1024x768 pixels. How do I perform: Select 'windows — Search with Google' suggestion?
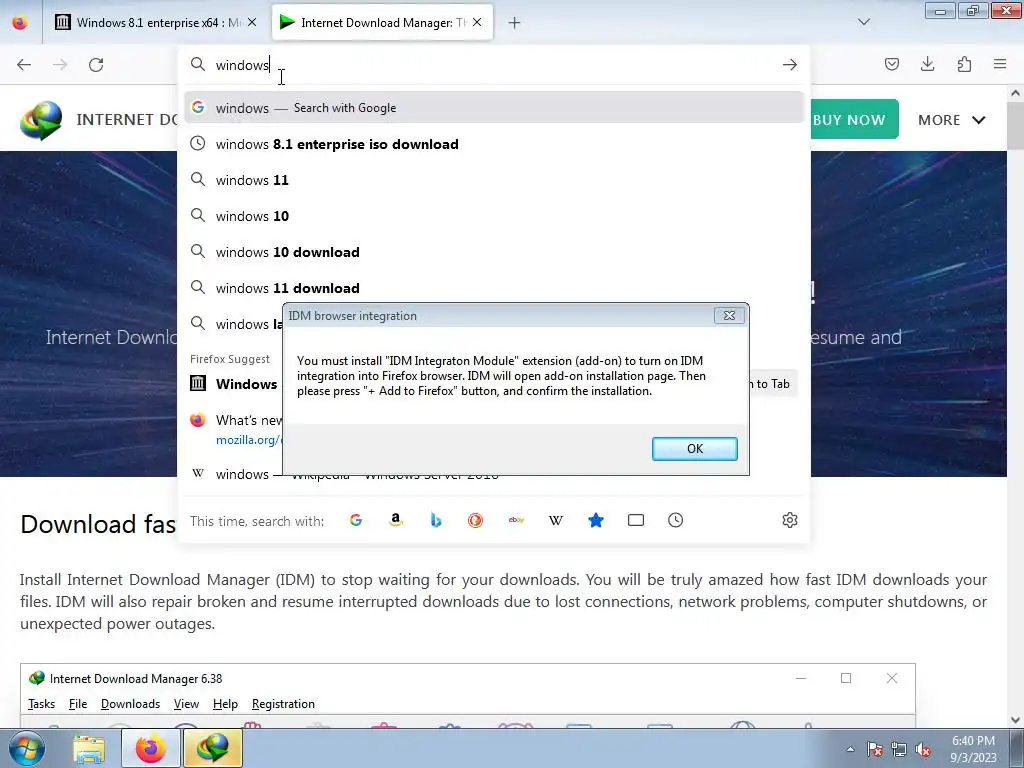(x=493, y=108)
